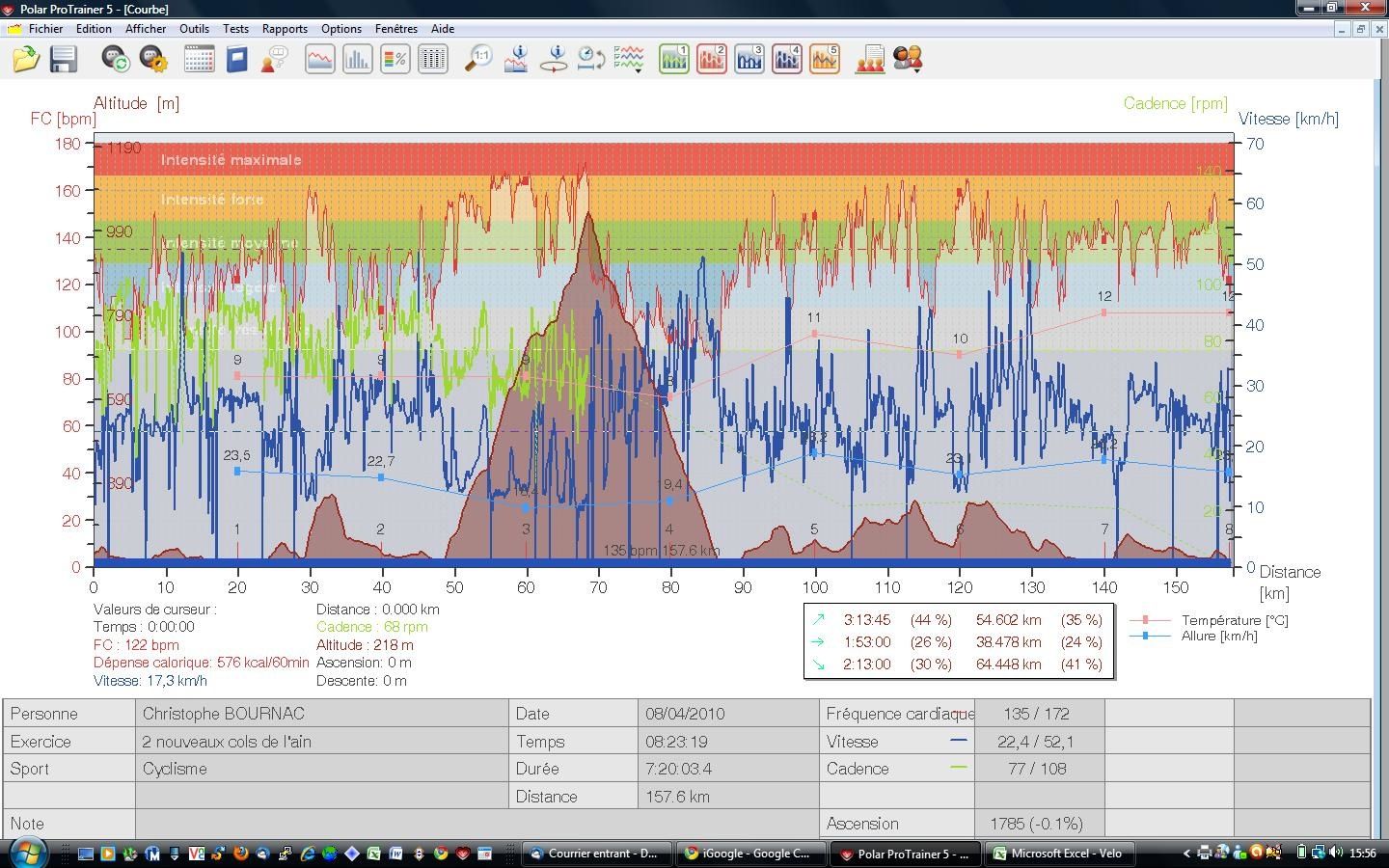Open the Edition menu

point(94,29)
